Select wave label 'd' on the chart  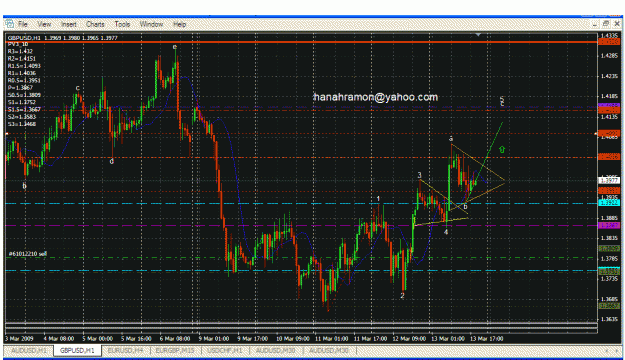(112, 161)
